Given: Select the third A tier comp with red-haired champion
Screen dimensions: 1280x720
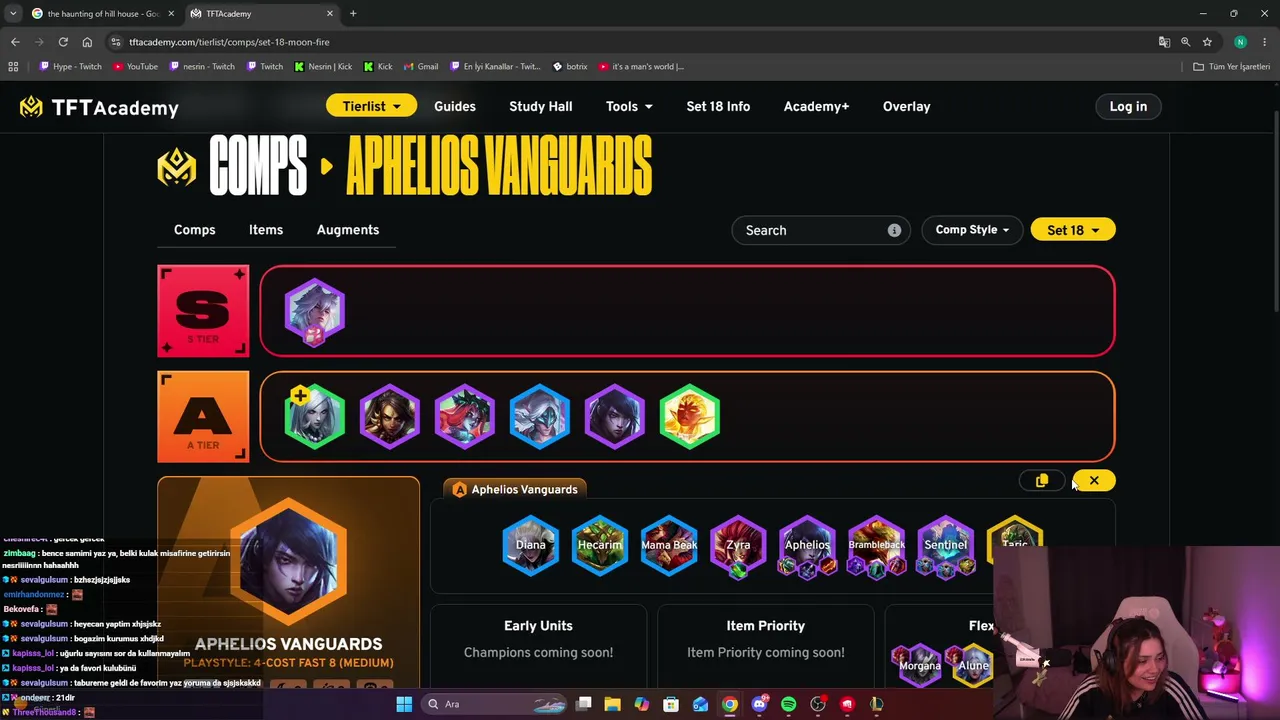Looking at the screenshot, I should [465, 416].
